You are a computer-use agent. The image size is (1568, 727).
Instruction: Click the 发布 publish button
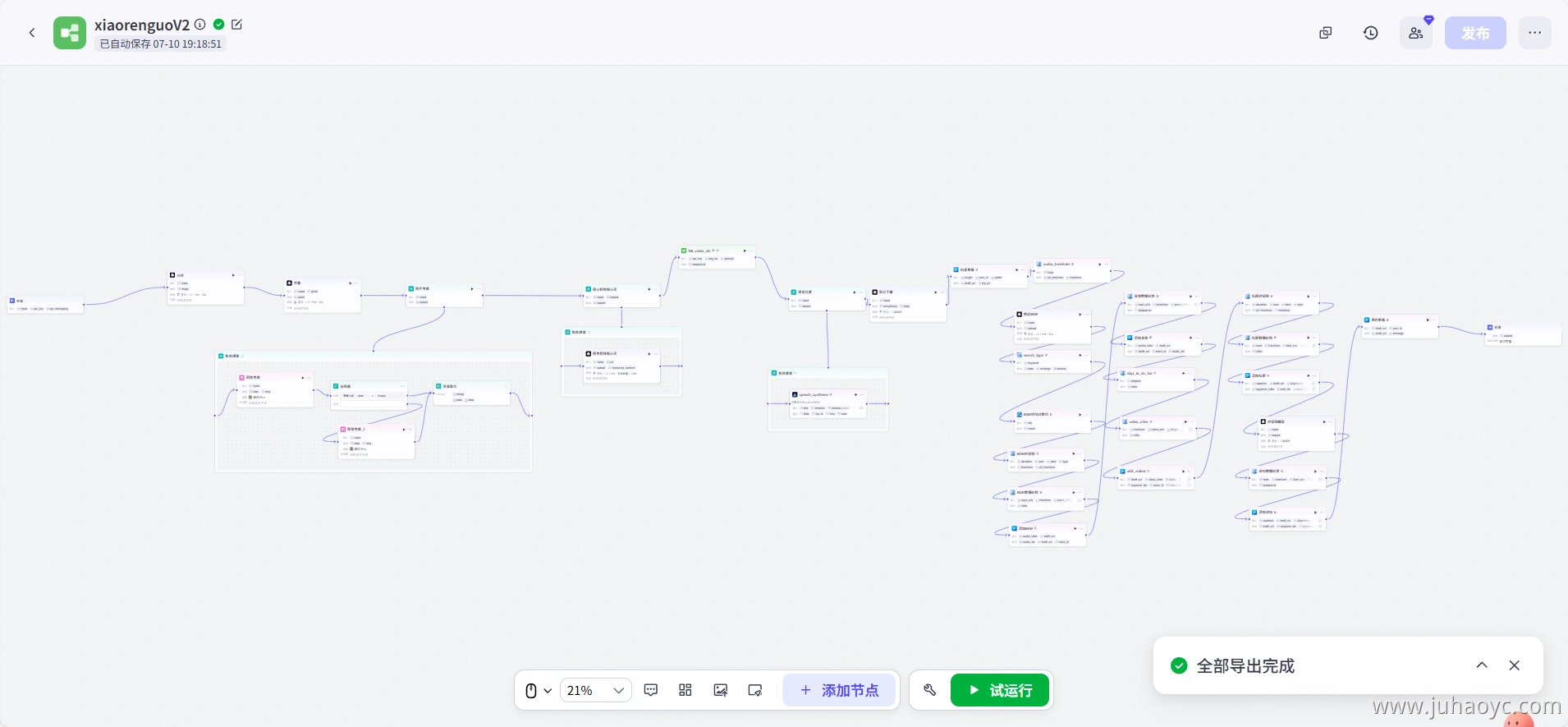[x=1474, y=33]
